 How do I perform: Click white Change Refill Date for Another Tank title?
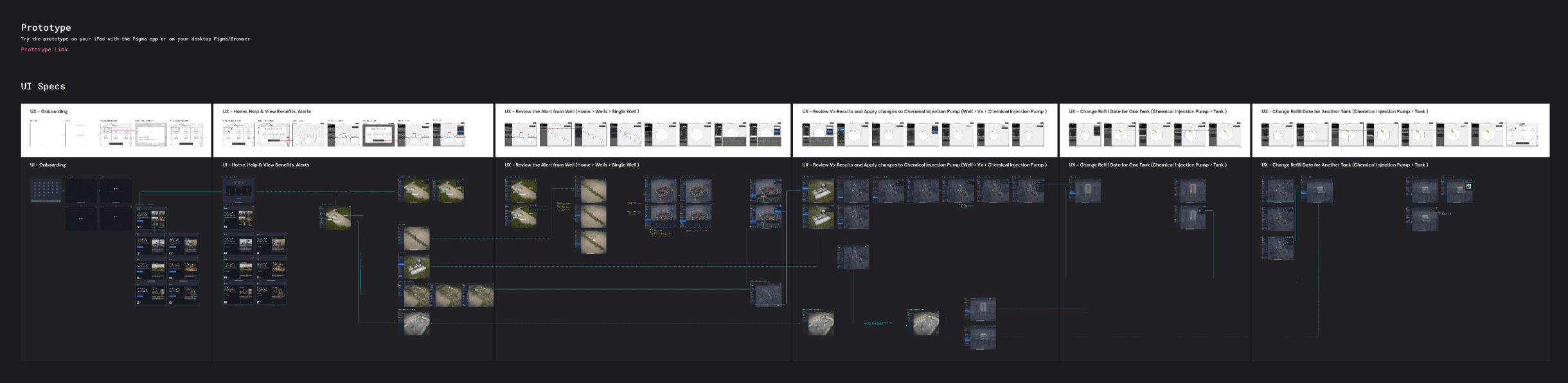coord(1344,111)
